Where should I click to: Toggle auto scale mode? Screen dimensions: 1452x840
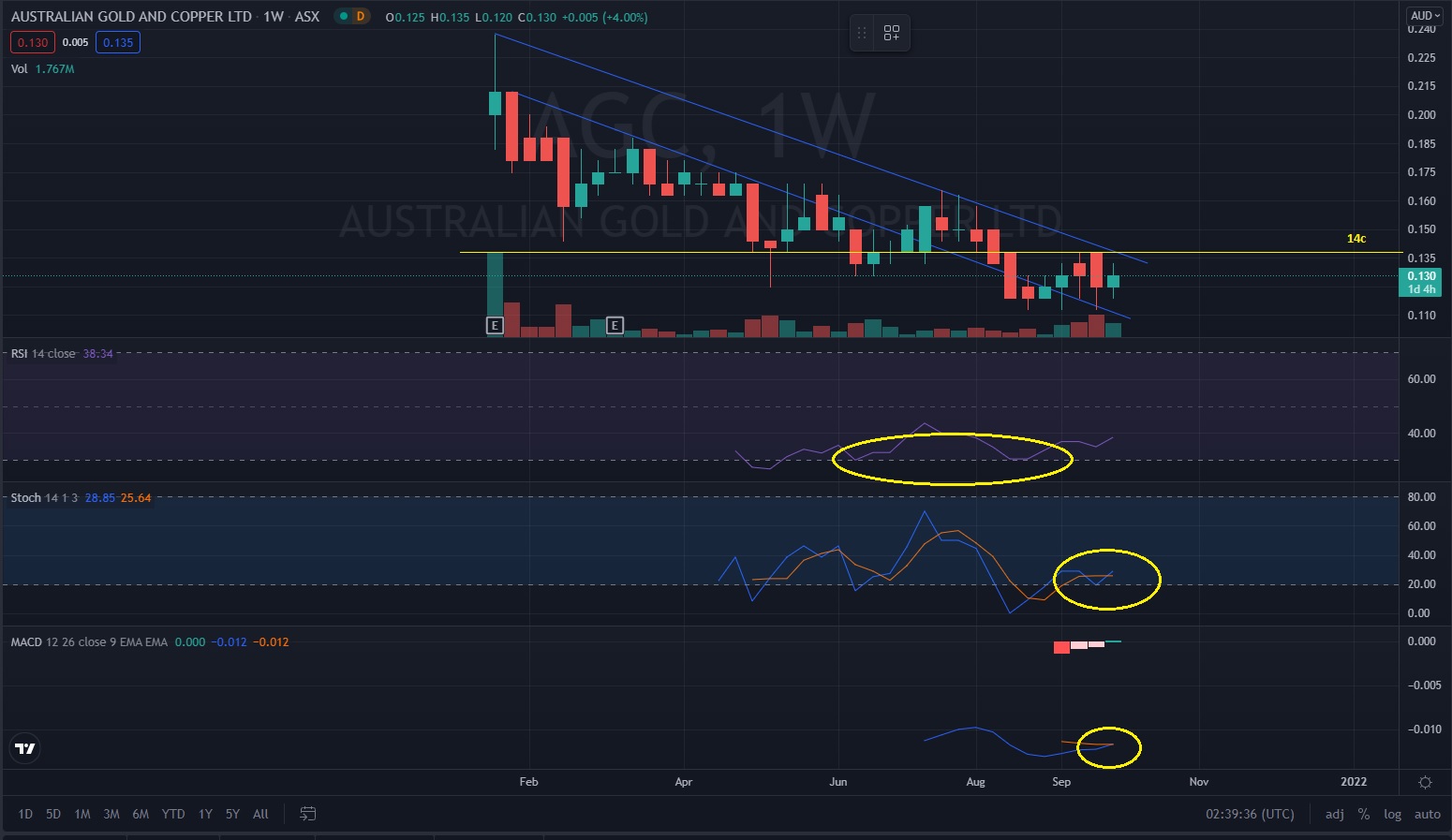coord(1428,814)
